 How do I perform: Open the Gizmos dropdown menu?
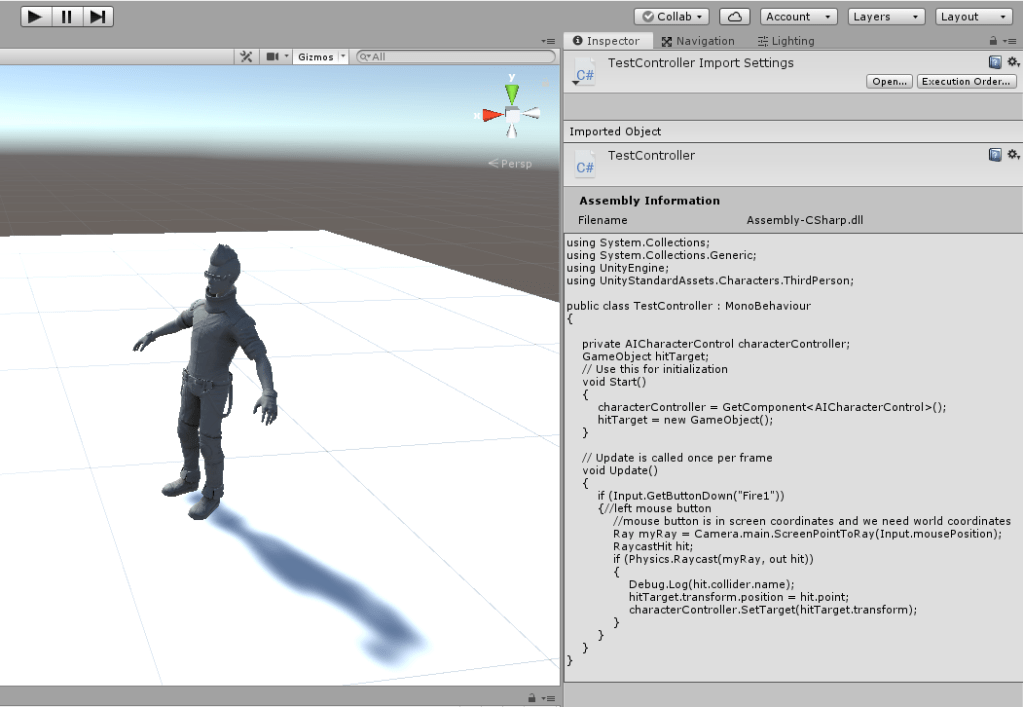point(320,57)
